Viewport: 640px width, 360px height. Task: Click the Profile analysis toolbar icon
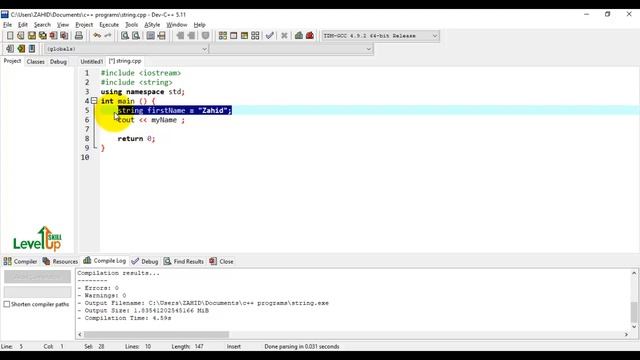(299, 36)
